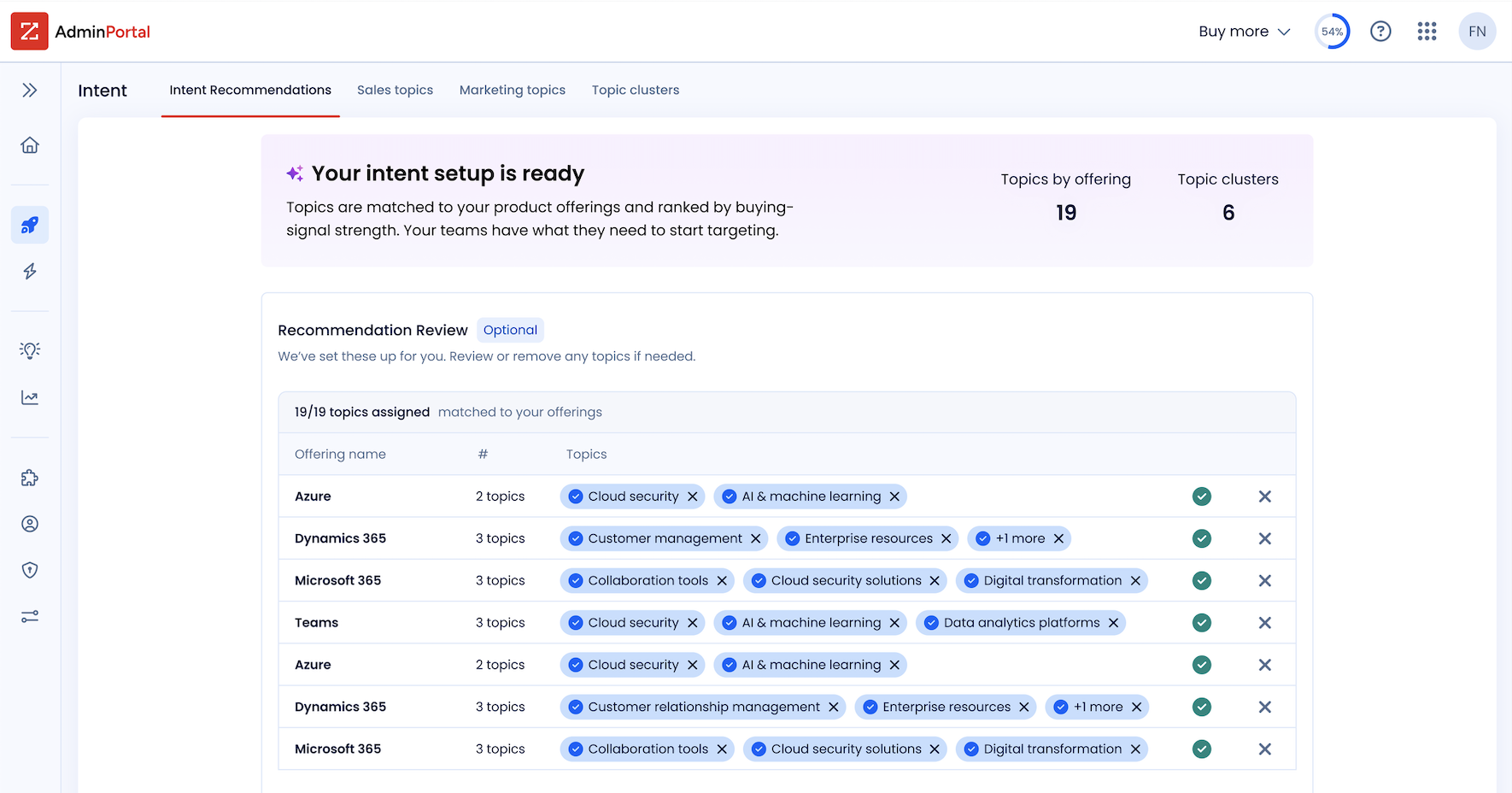Screen dimensions: 1512x793
Task: Toggle green approval check for Teams row
Action: pos(1202,623)
